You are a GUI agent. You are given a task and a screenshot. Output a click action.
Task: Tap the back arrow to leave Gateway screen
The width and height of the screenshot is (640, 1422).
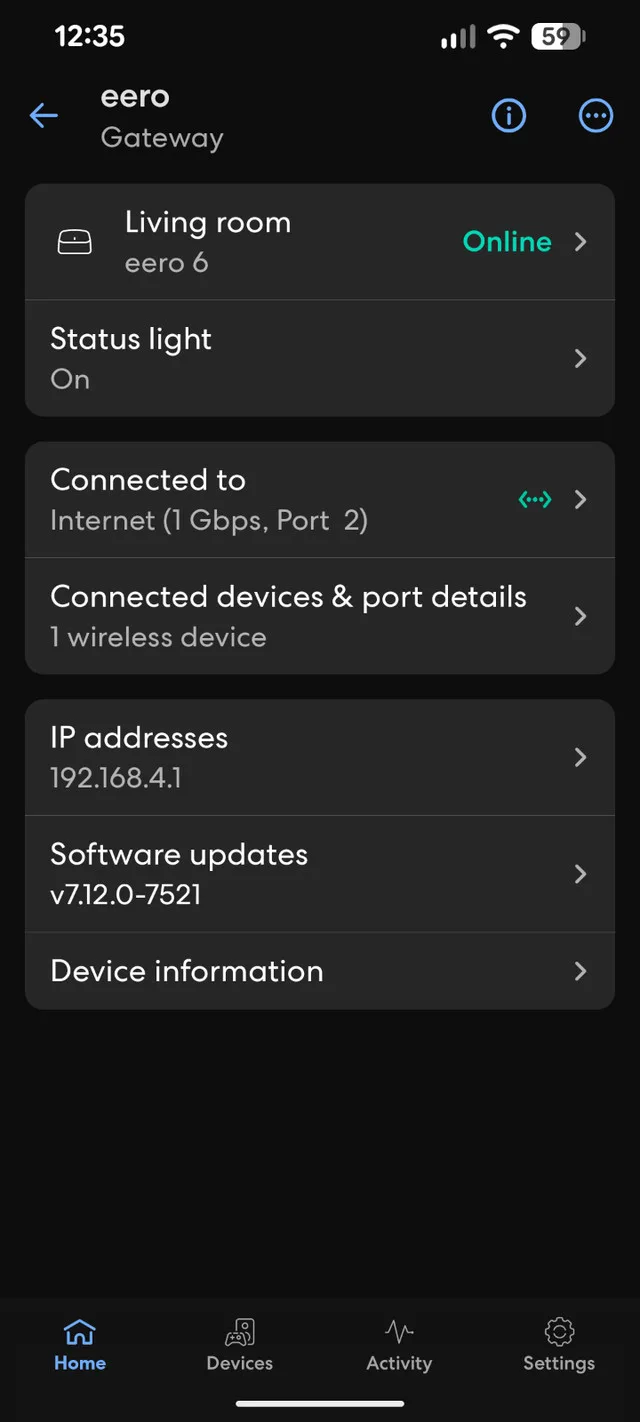pos(43,115)
